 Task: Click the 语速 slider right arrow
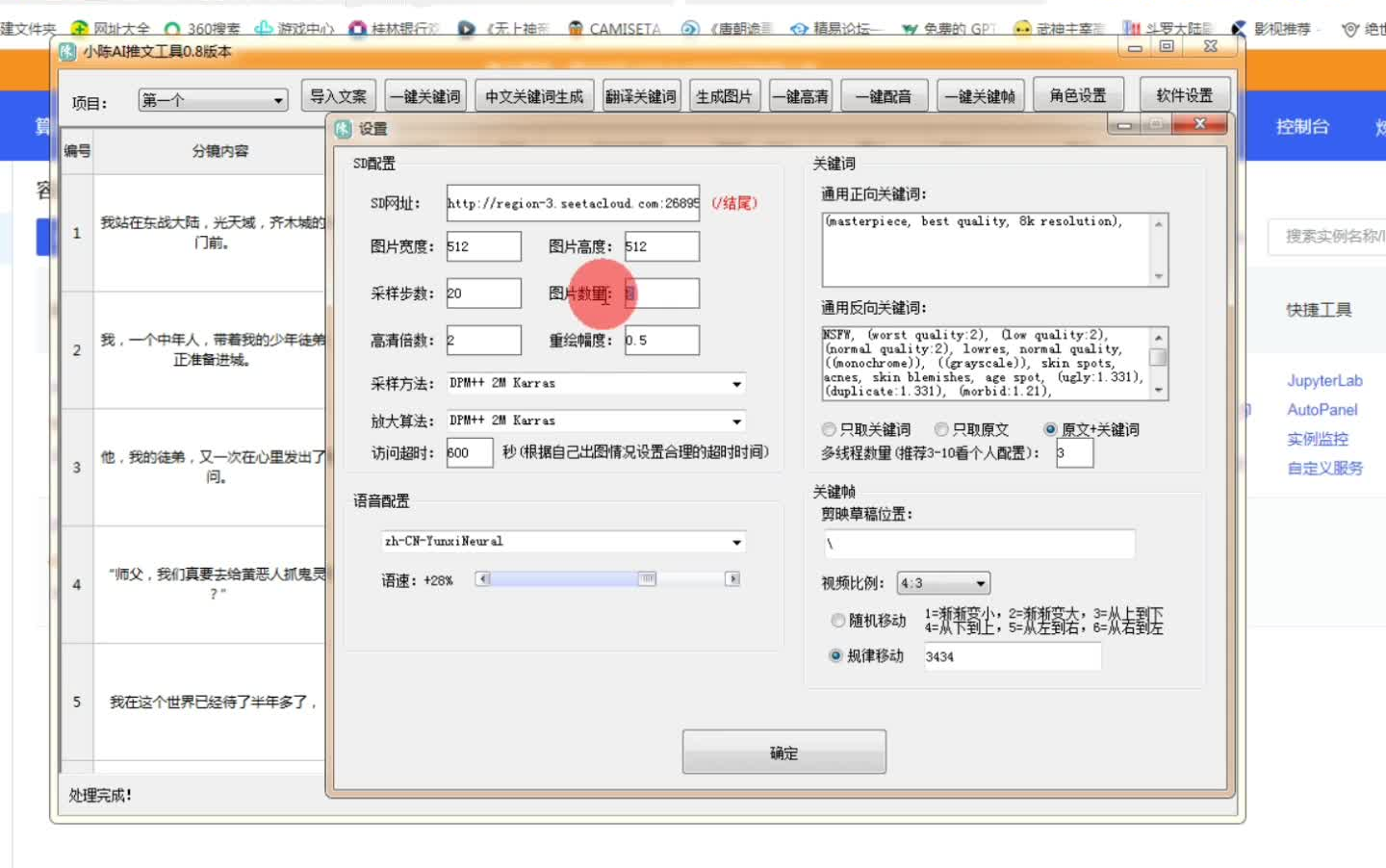[x=733, y=578]
